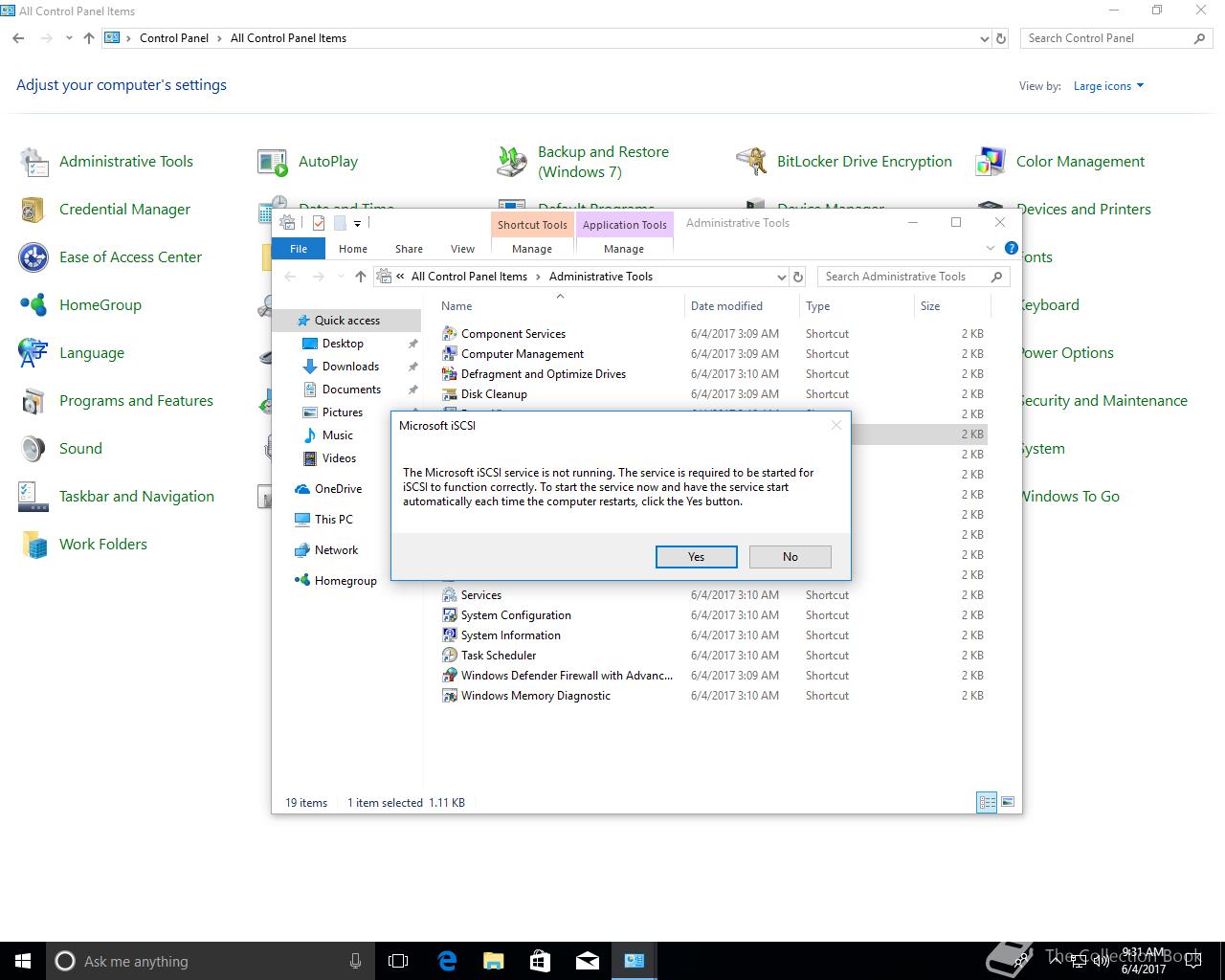The height and width of the screenshot is (980, 1225).
Task: Change View by Large icons dropdown
Action: coord(1108,86)
